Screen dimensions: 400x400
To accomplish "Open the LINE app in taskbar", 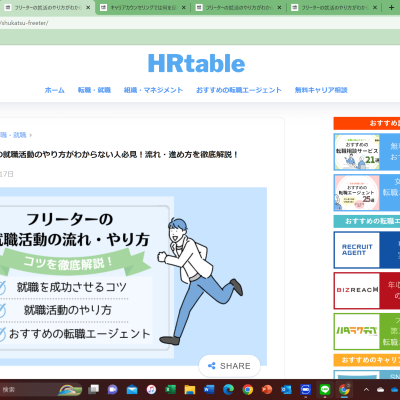I will click(x=325, y=389).
